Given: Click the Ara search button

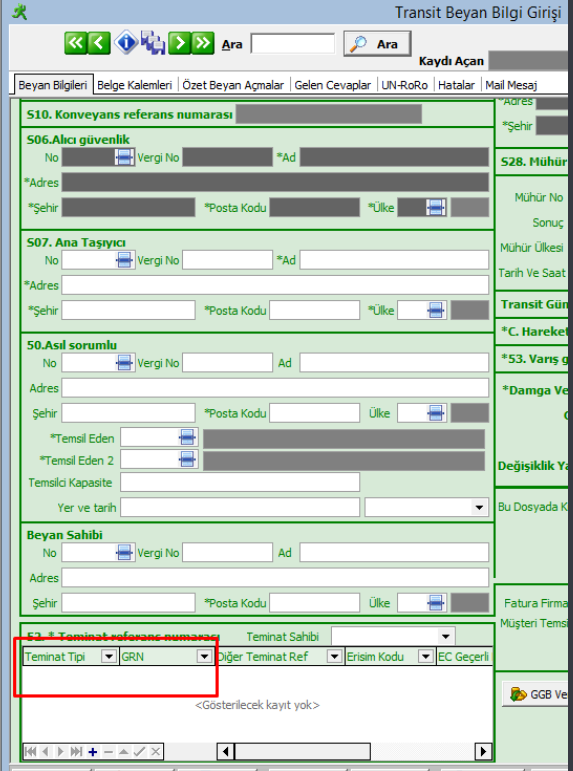Looking at the screenshot, I should point(377,44).
